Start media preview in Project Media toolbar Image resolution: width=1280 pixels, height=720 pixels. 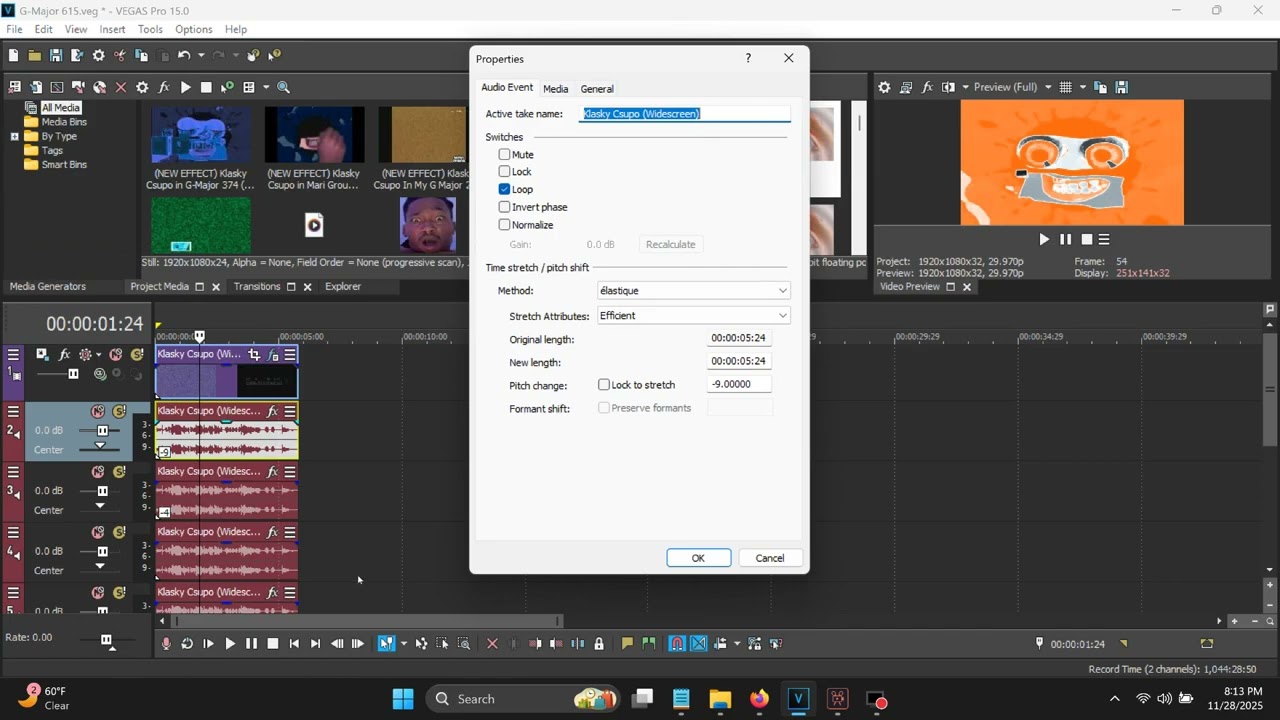pos(185,87)
